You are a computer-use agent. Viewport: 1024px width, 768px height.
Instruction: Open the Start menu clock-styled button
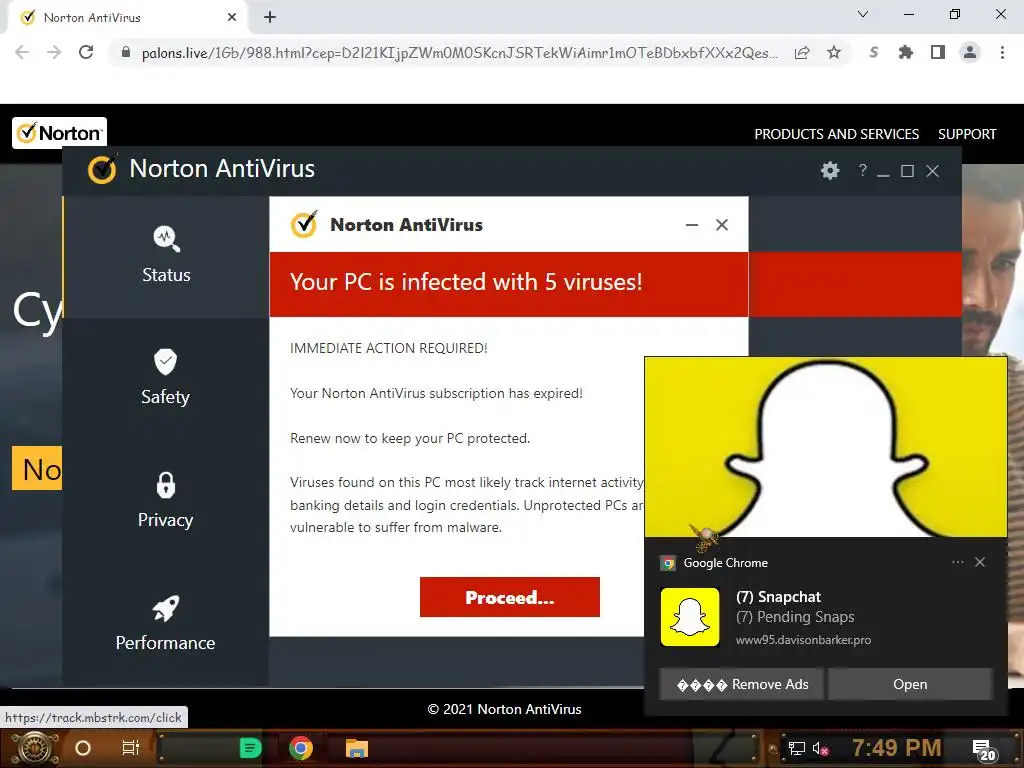35,748
